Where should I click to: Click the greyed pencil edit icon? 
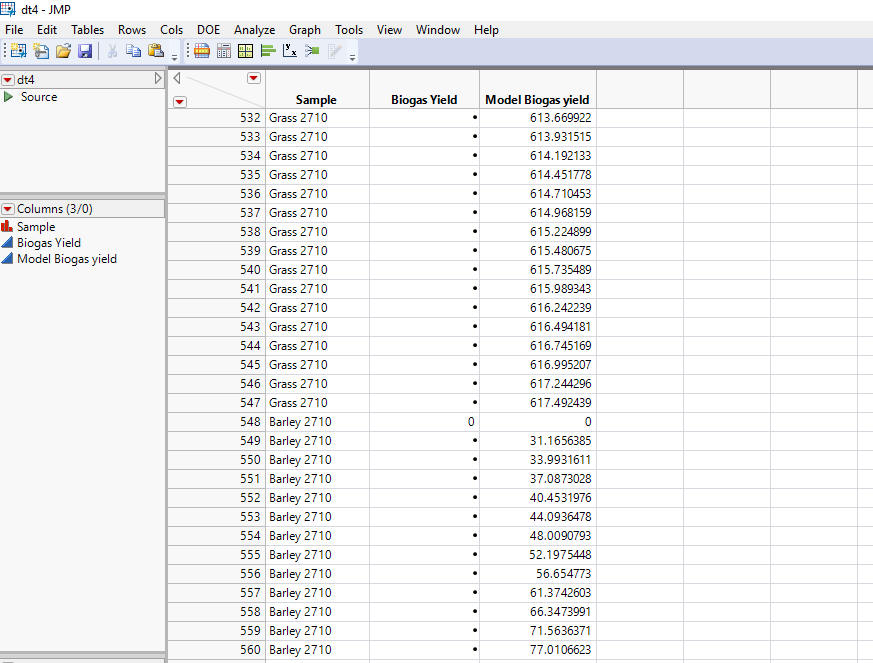pos(334,51)
